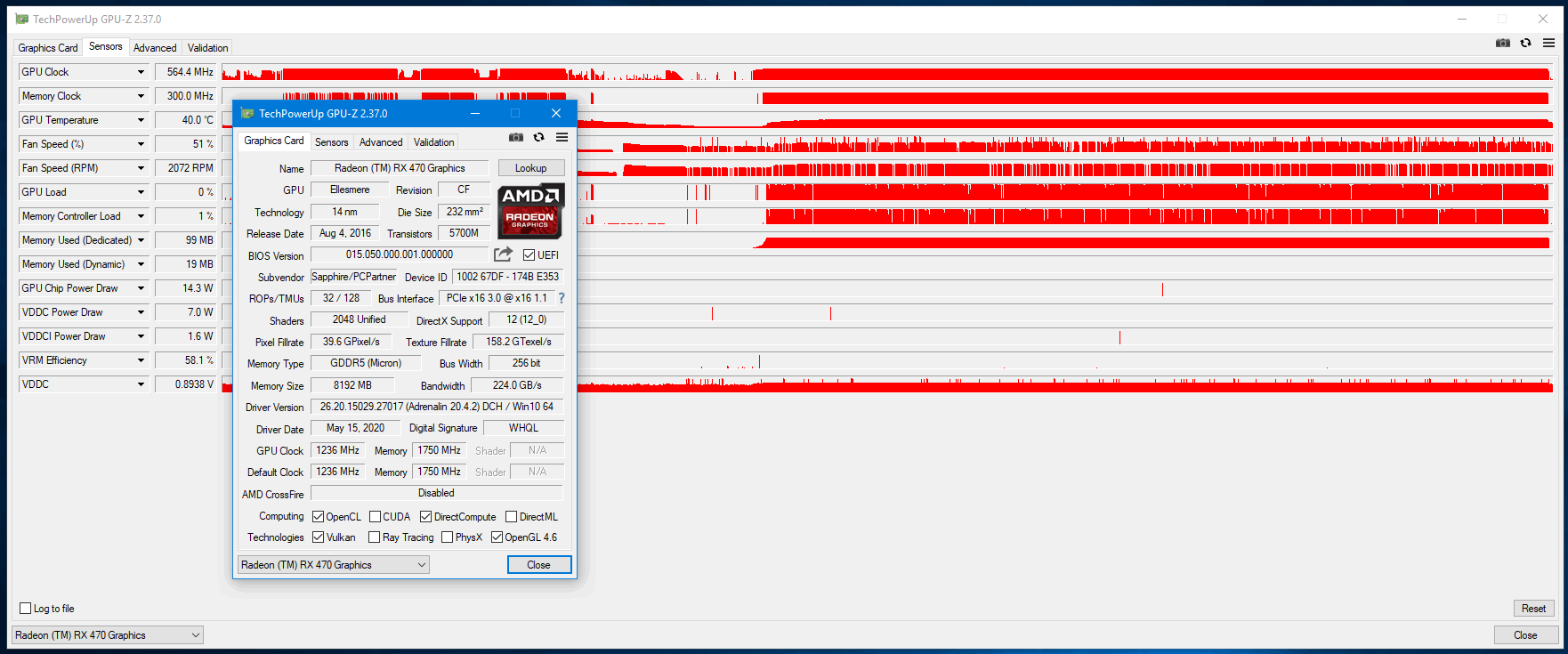This screenshot has height=654, width=1568.
Task: Open Validation tab in front dialog
Action: [434, 142]
